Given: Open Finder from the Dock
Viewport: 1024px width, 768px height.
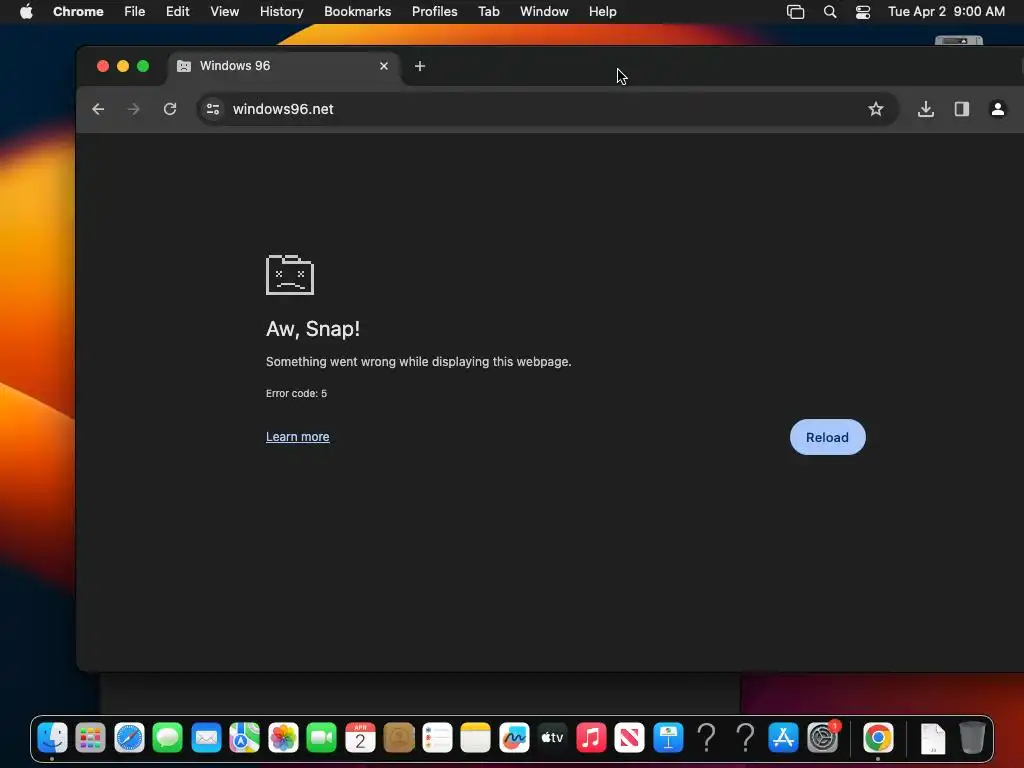Looking at the screenshot, I should click(52, 738).
